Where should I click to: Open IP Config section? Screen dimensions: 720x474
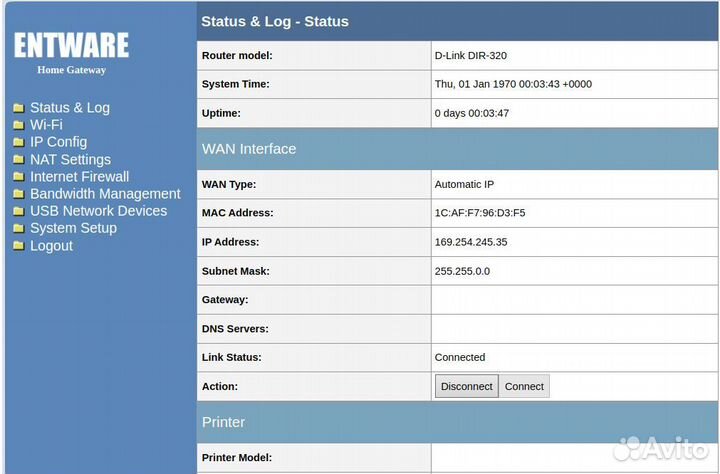58,142
